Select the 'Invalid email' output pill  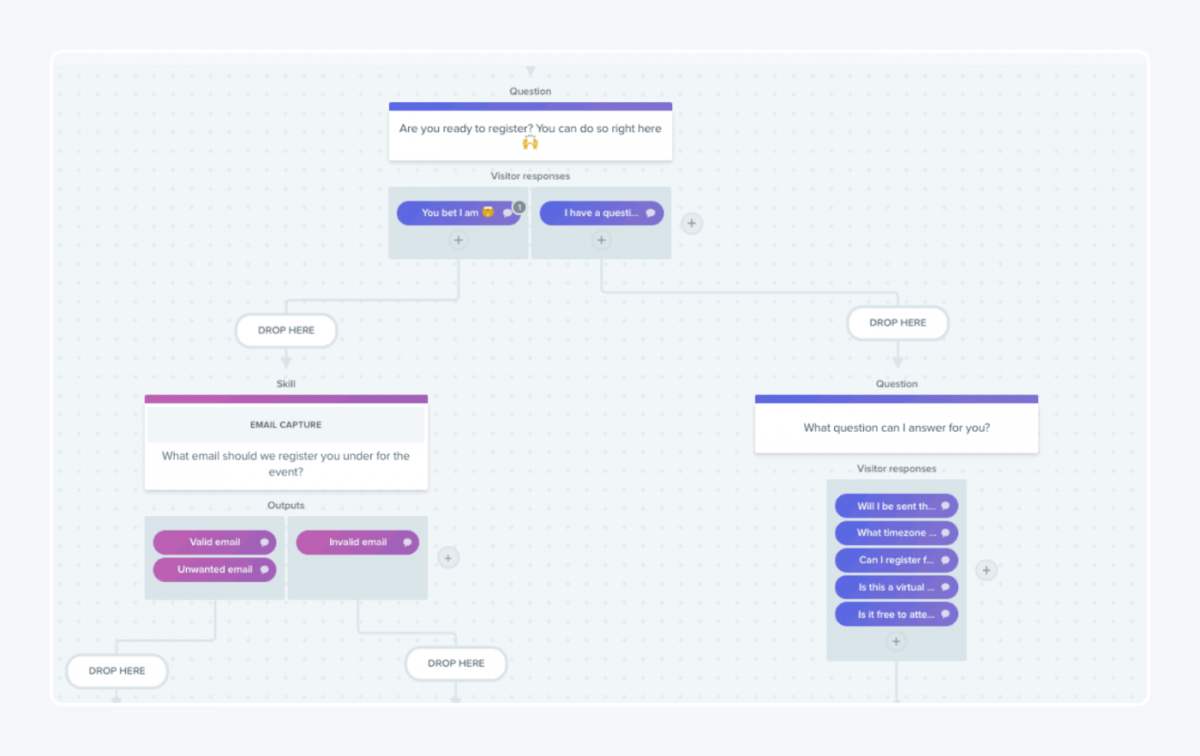click(x=357, y=542)
